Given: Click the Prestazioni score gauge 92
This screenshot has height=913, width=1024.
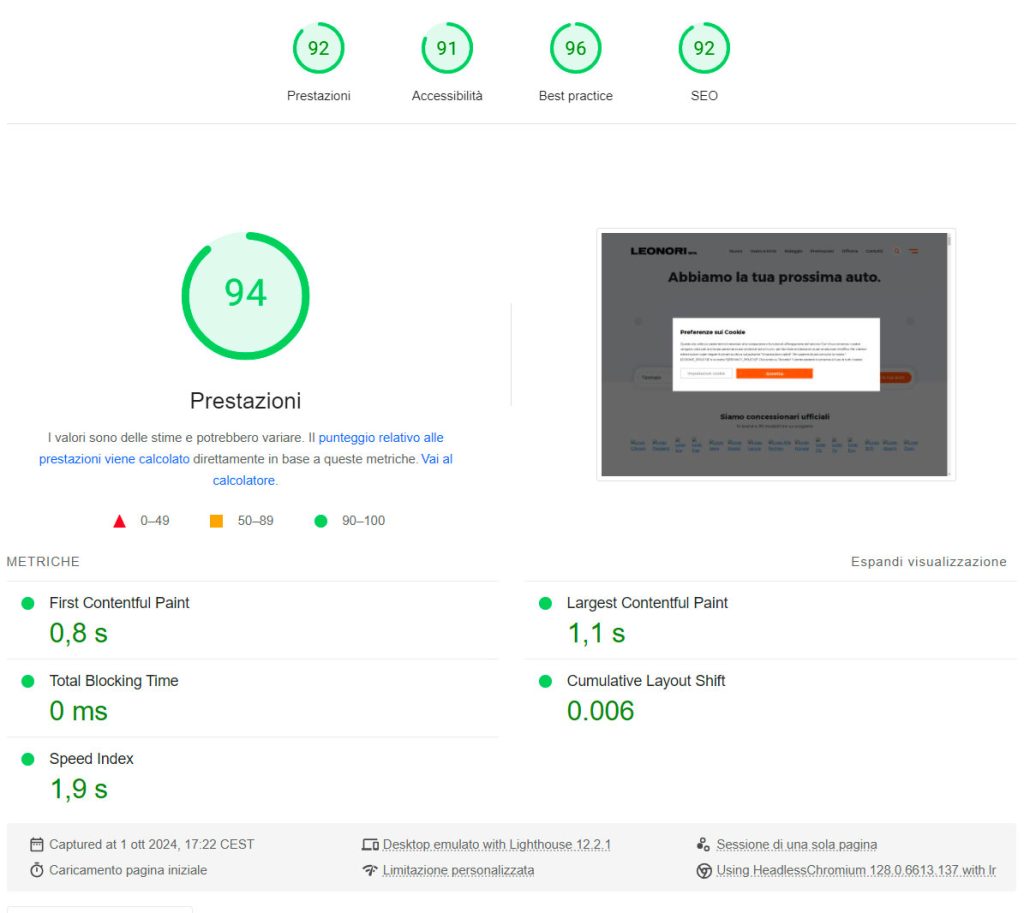Looking at the screenshot, I should 318,49.
